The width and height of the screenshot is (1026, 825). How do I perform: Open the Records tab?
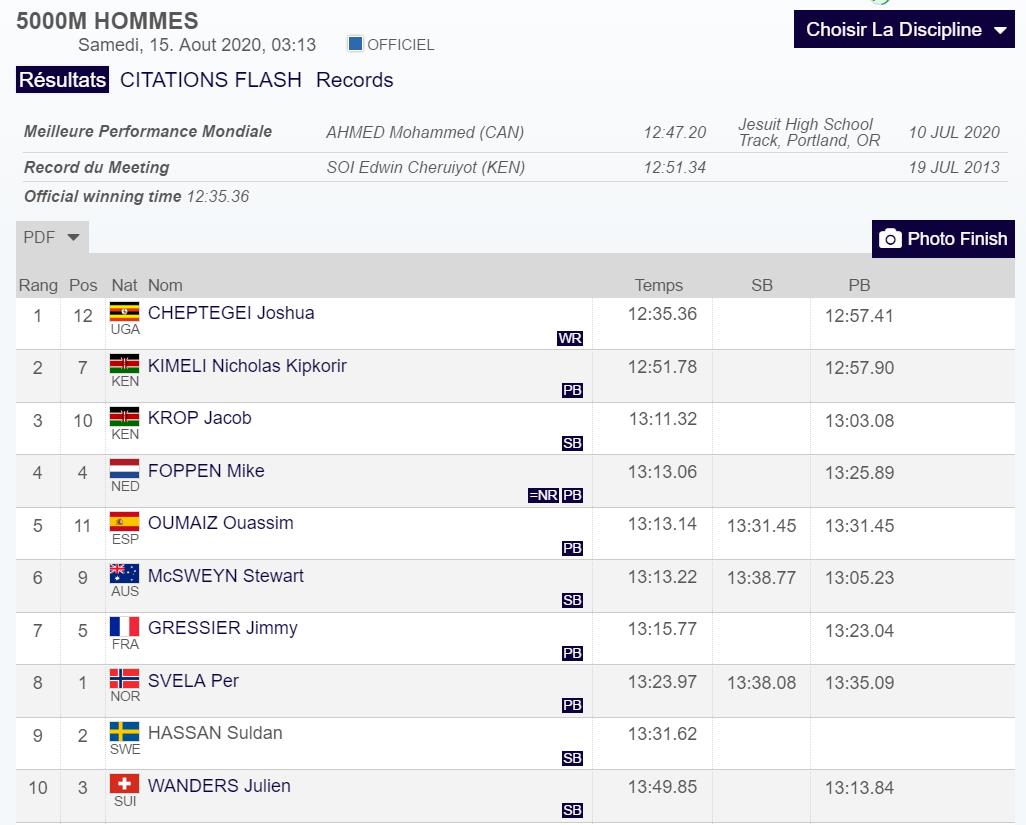coord(355,80)
